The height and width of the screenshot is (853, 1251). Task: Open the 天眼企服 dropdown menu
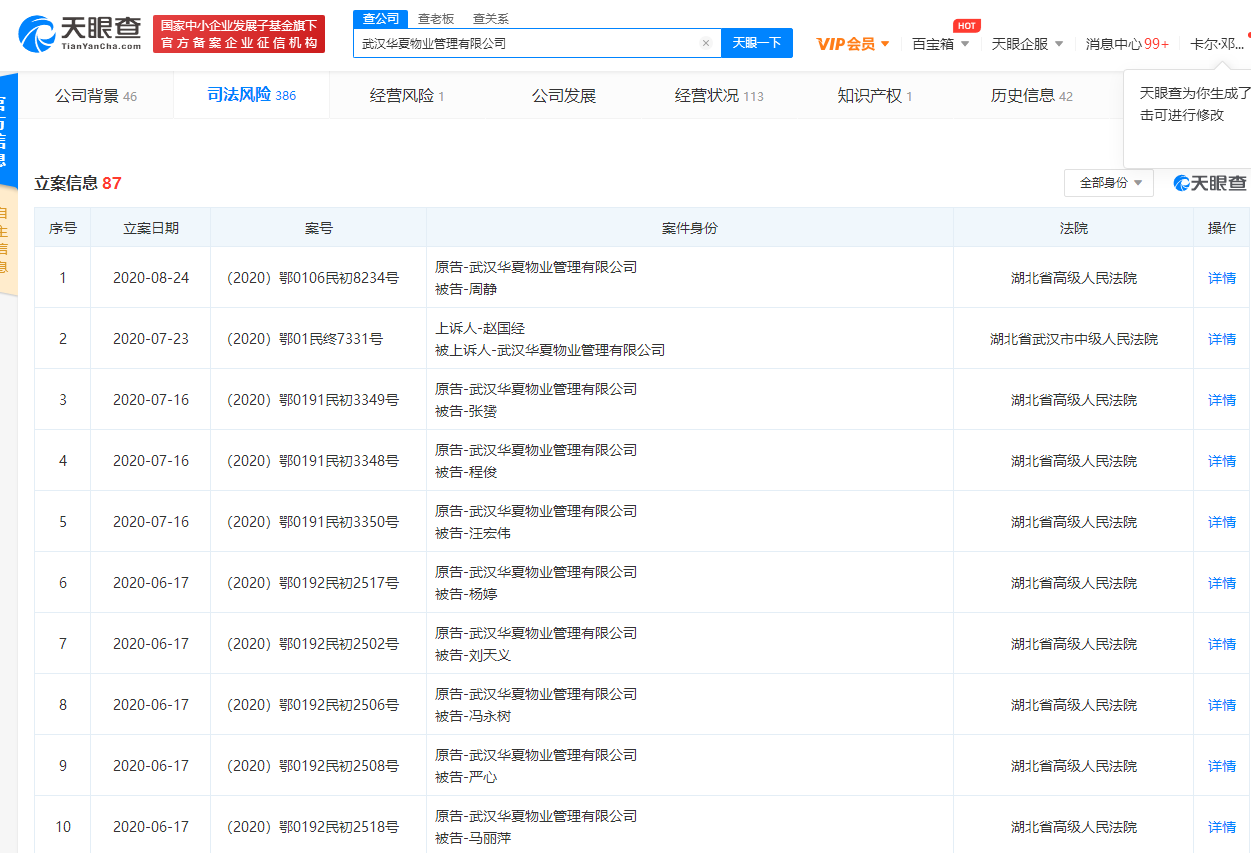coord(1027,44)
